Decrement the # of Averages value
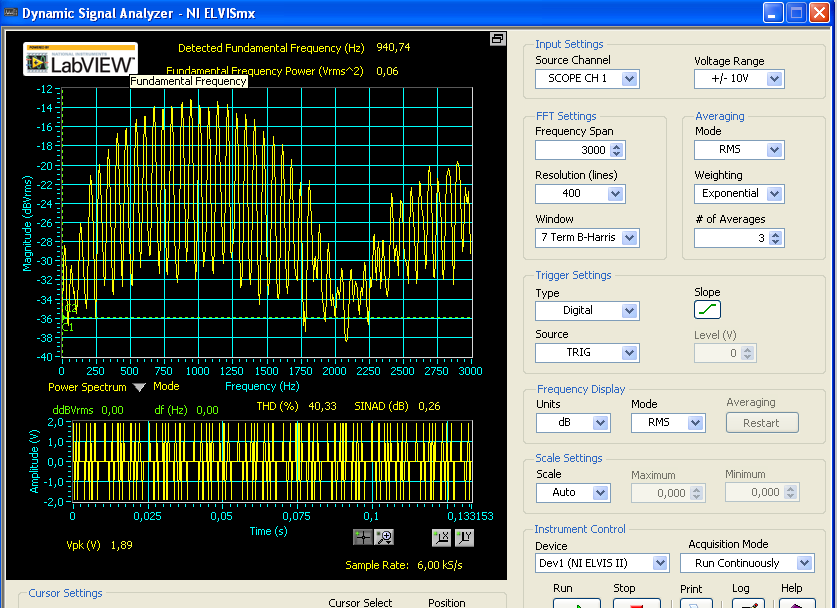The height and width of the screenshot is (608, 837). click(776, 241)
